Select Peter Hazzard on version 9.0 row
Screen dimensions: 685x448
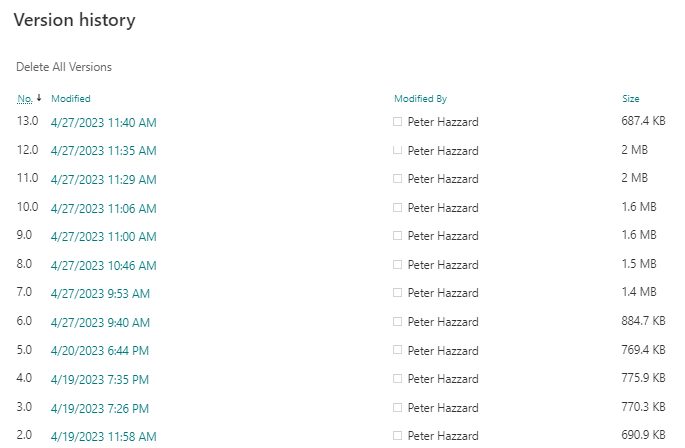point(443,237)
